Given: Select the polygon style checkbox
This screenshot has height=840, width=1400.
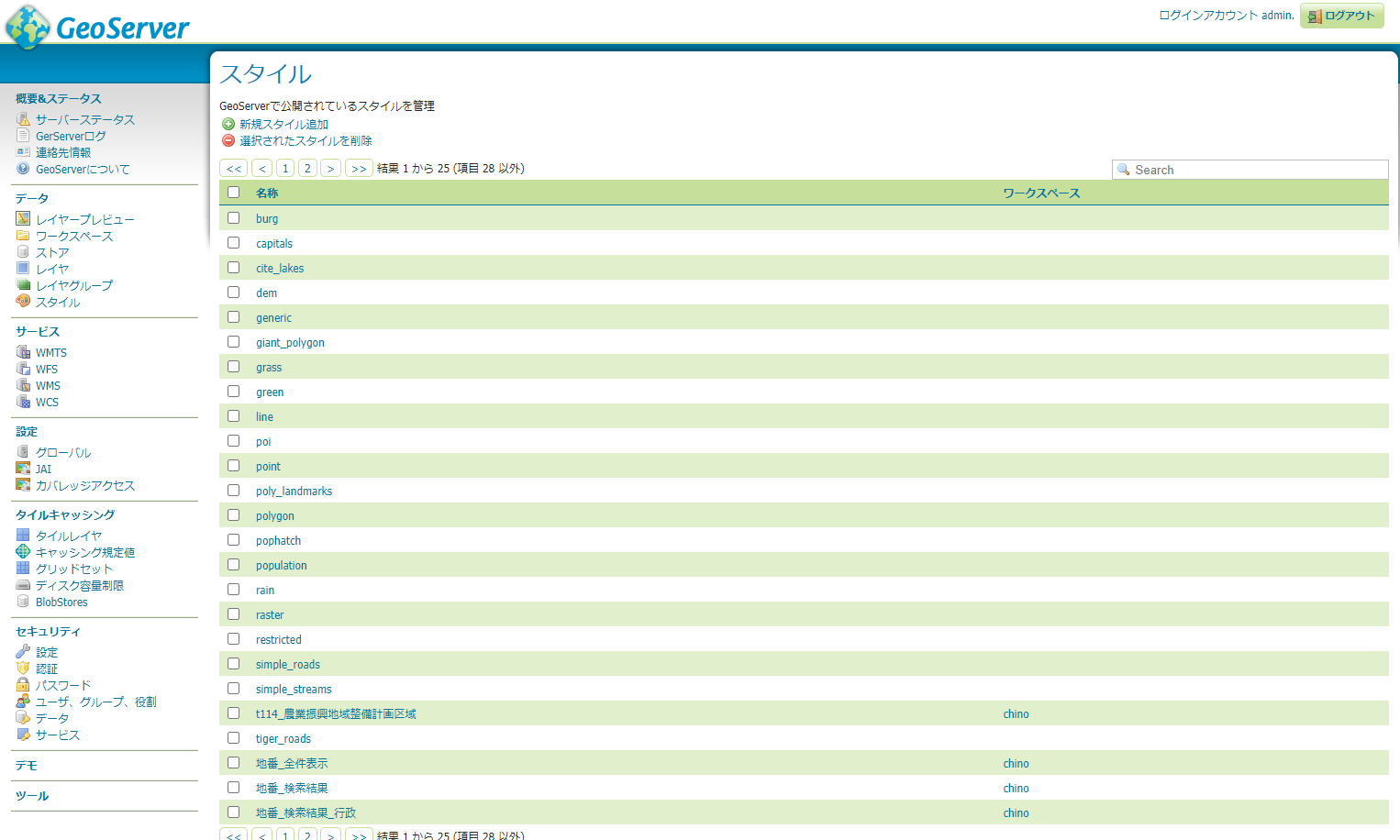Looking at the screenshot, I should click(234, 515).
